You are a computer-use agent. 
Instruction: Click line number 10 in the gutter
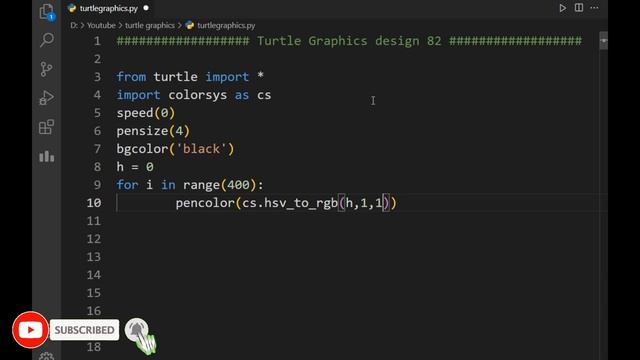click(x=93, y=203)
